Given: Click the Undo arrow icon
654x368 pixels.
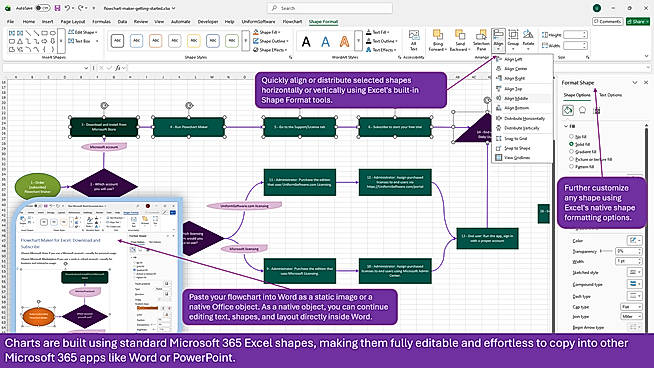Looking at the screenshot, I should coord(67,8).
